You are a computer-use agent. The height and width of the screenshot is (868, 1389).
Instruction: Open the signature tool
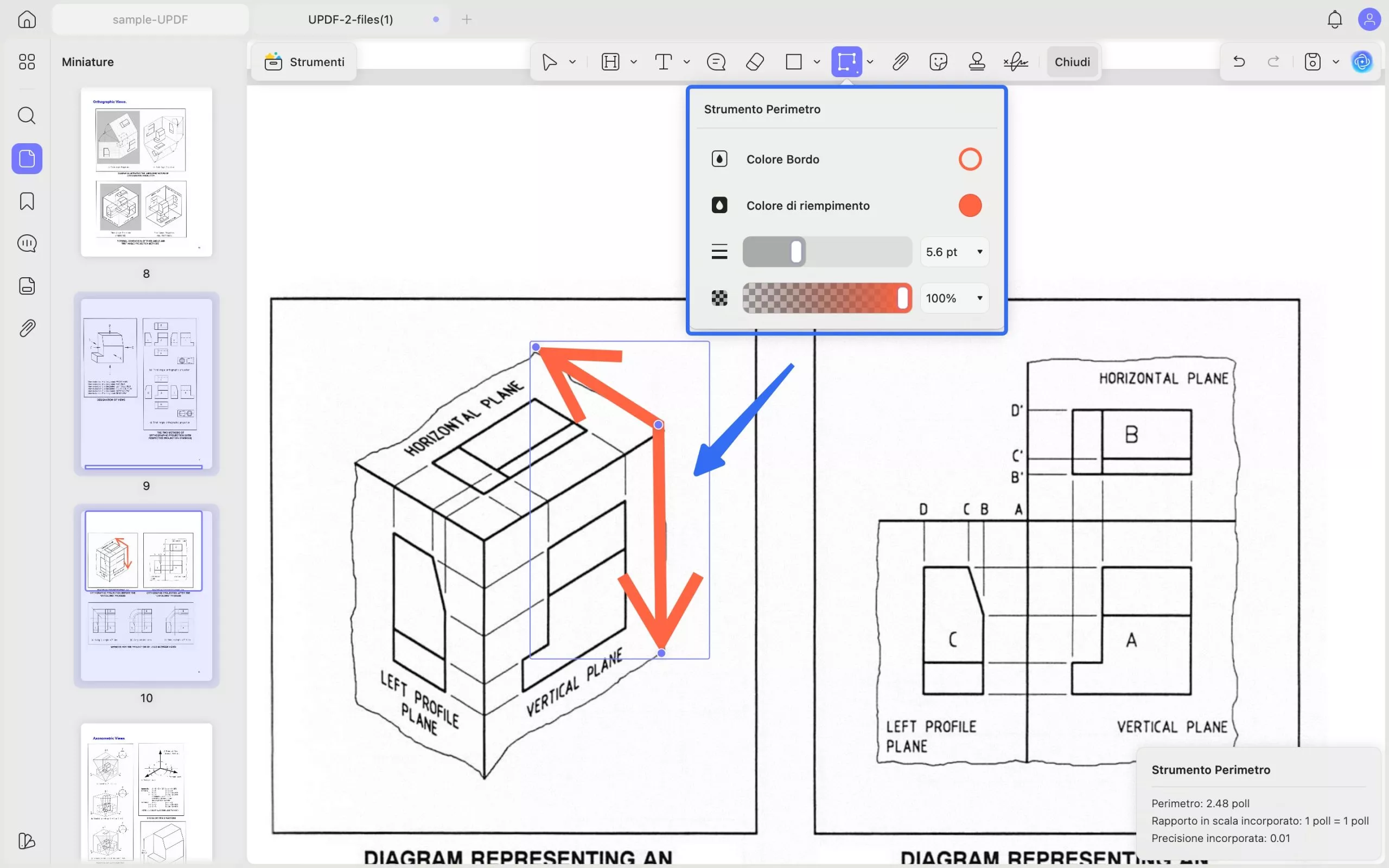tap(1015, 61)
